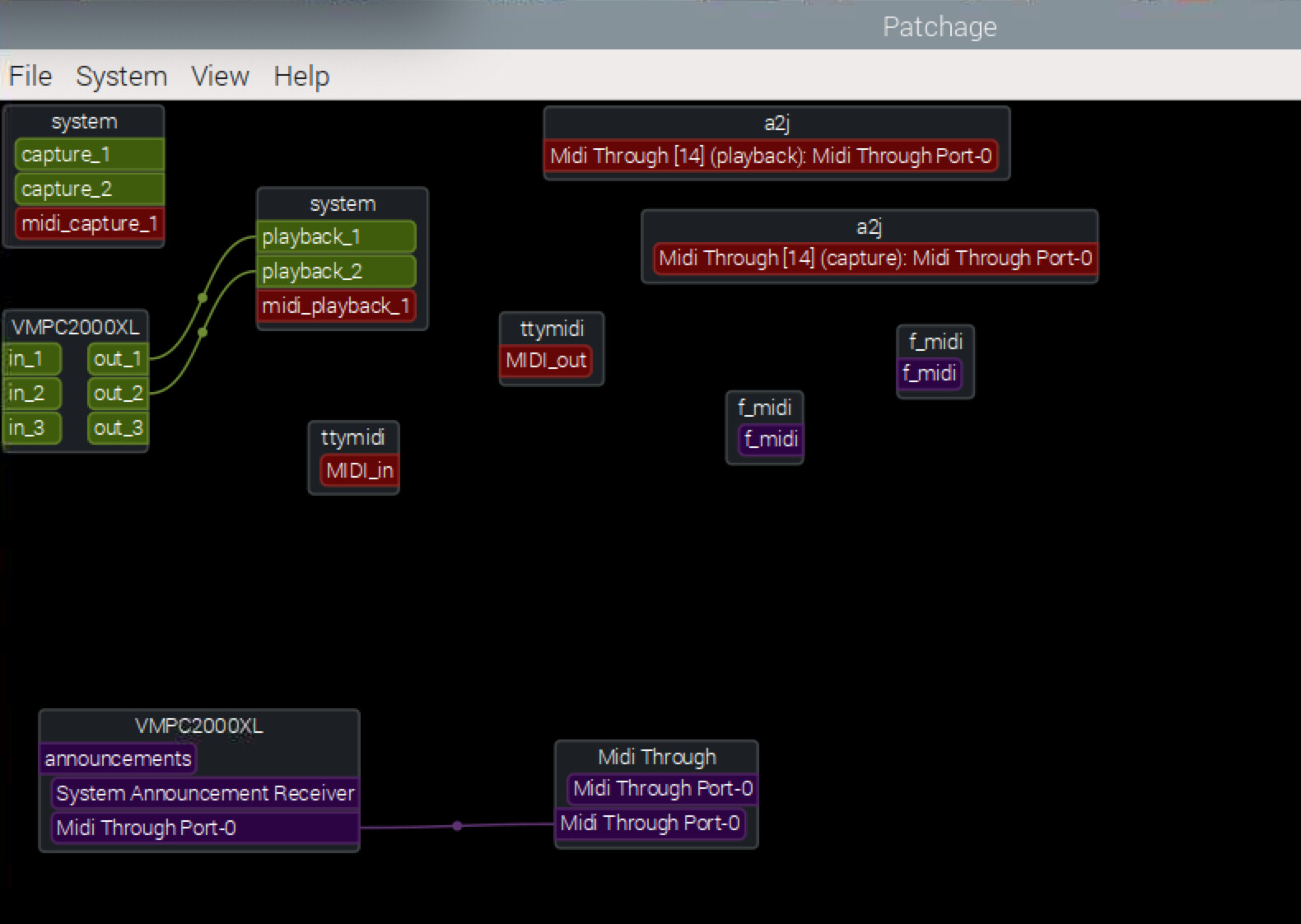Select System Announcement Receiver port
This screenshot has width=1301, height=924.
pyautogui.click(x=205, y=794)
